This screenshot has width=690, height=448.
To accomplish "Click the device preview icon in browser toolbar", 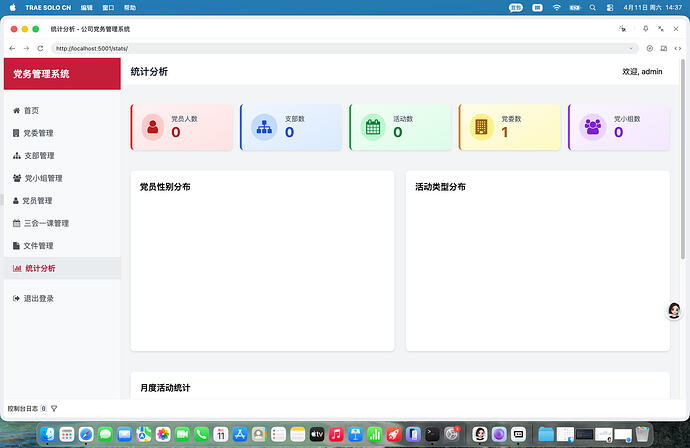I will click(664, 48).
